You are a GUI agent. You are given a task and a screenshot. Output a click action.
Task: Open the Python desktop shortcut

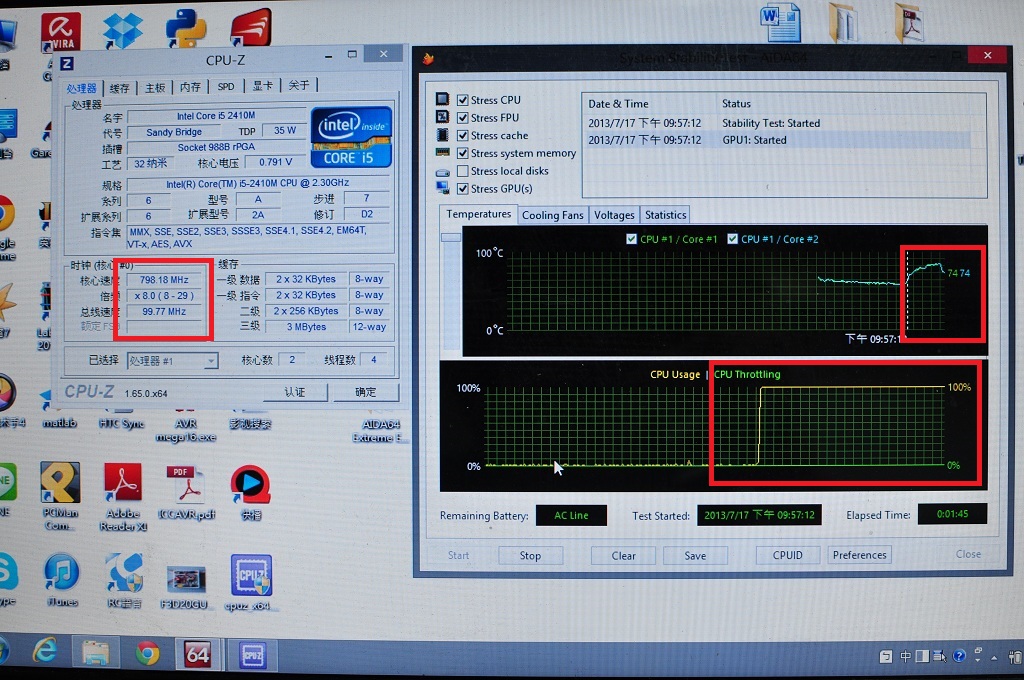click(186, 28)
